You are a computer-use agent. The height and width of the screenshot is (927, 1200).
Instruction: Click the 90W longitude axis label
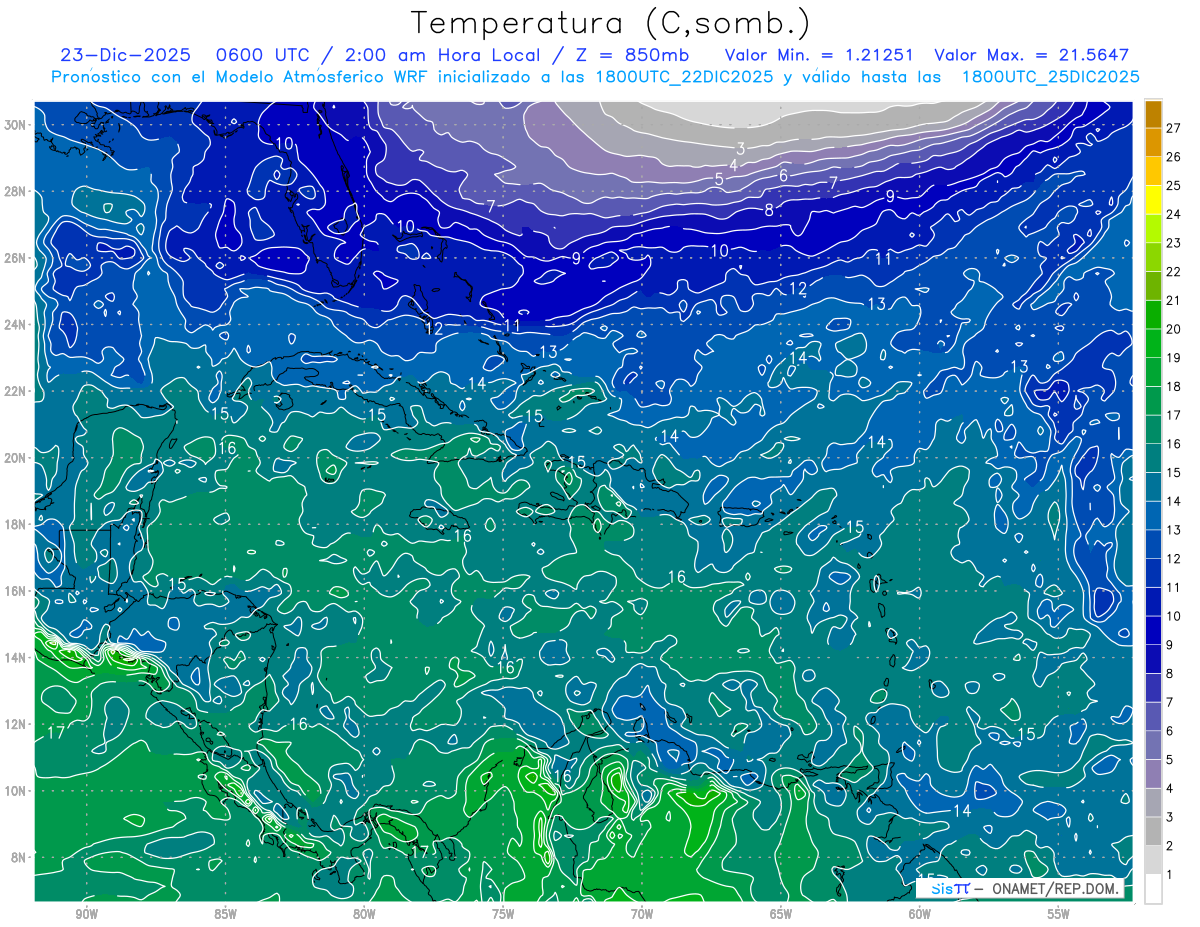(x=86, y=914)
